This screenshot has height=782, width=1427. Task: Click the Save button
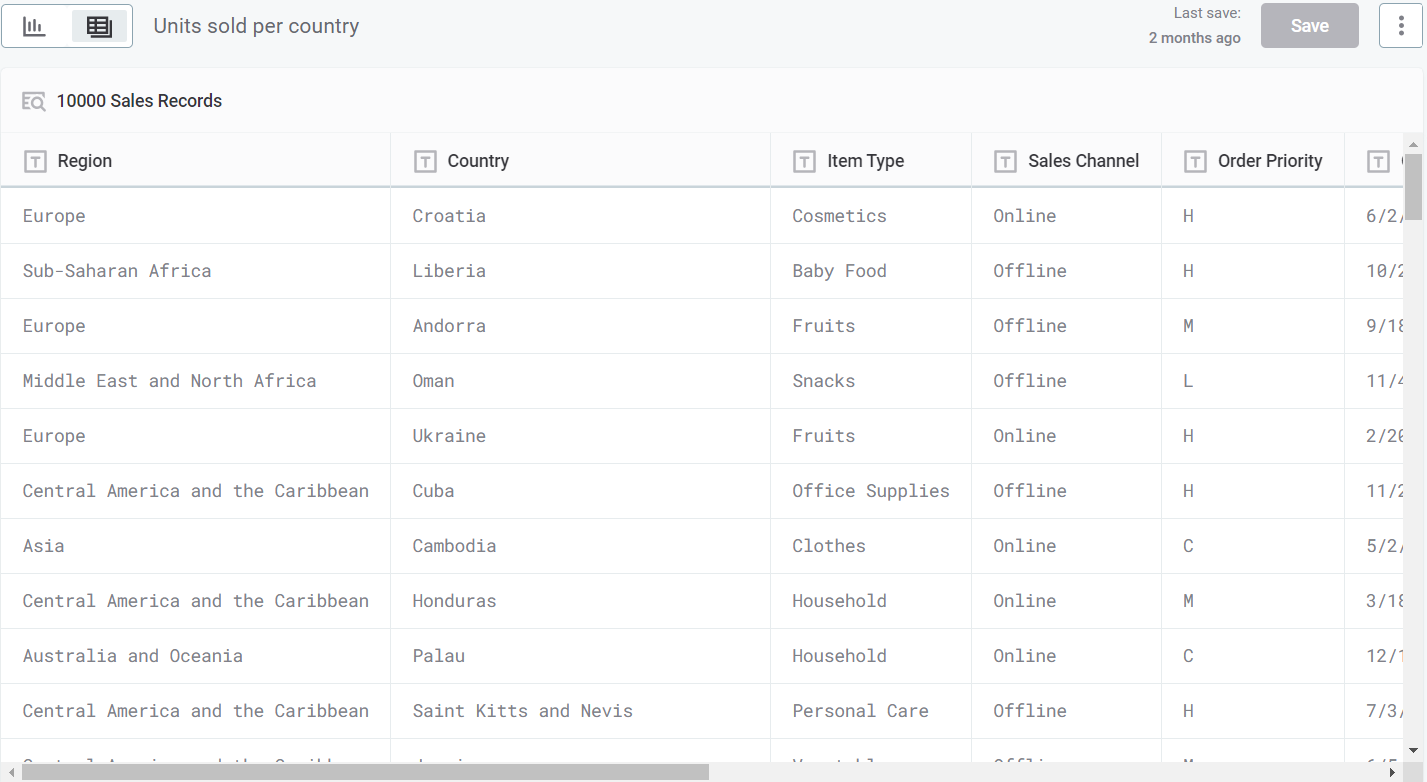coord(1309,25)
